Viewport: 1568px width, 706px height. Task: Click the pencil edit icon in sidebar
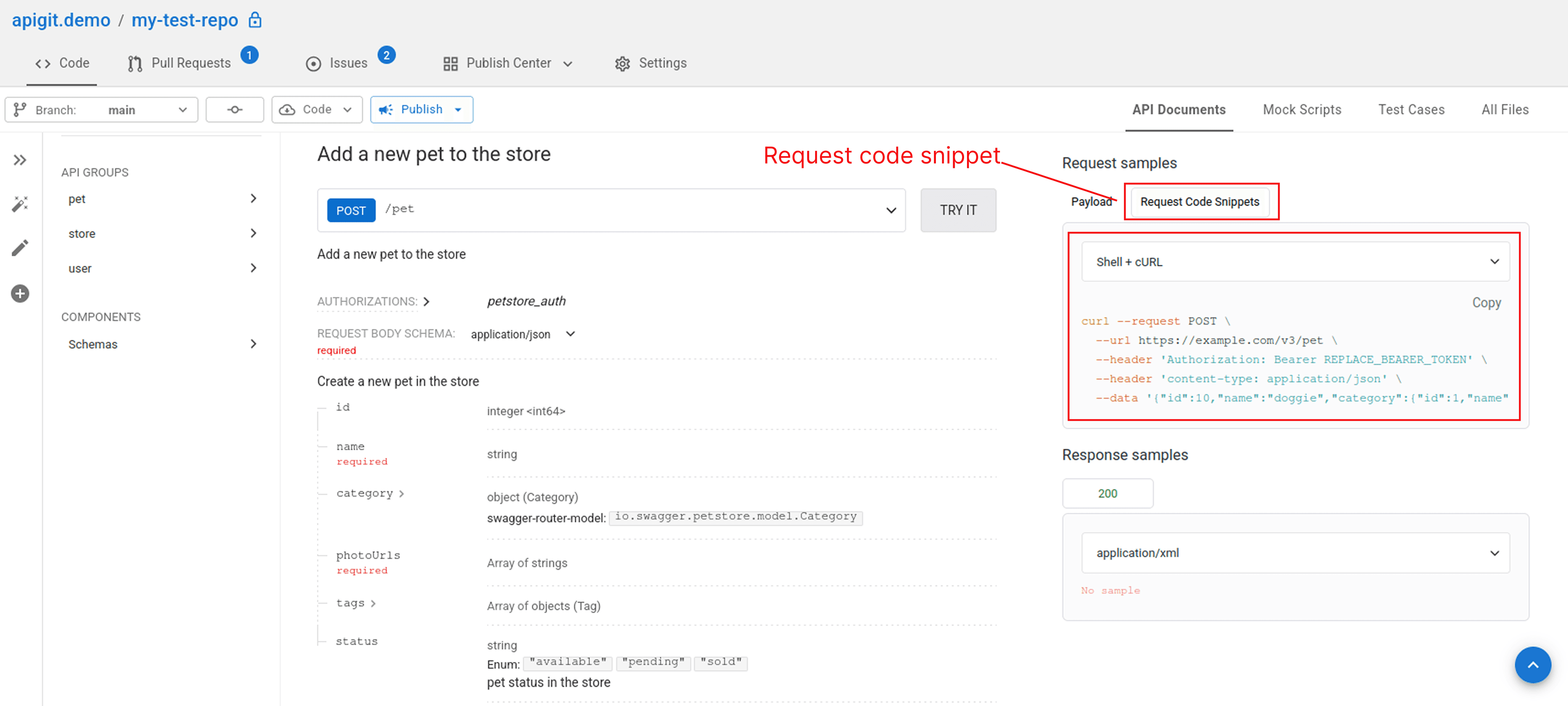20,248
